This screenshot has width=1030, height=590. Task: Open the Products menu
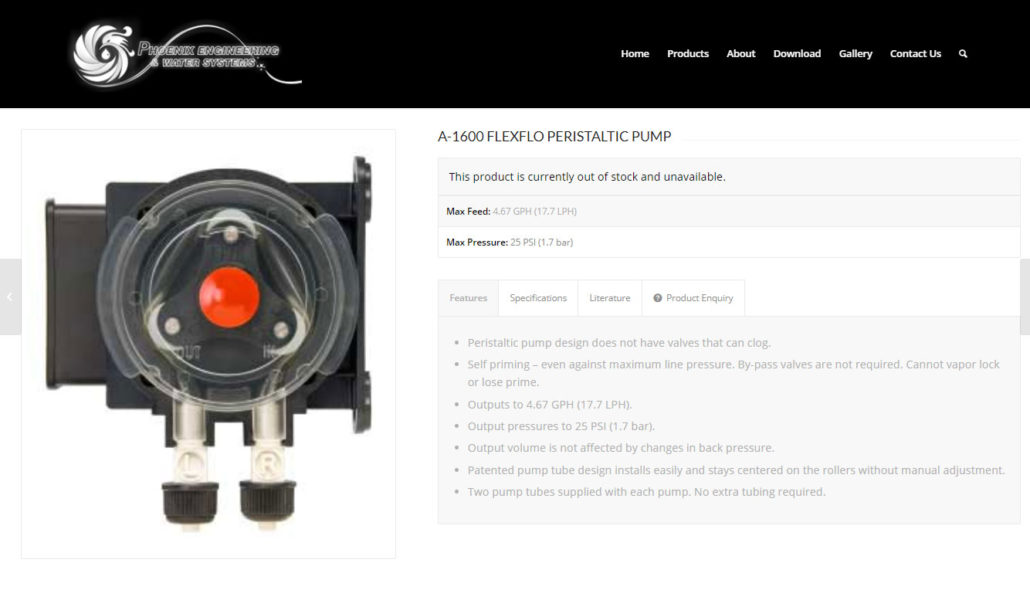[x=688, y=54]
